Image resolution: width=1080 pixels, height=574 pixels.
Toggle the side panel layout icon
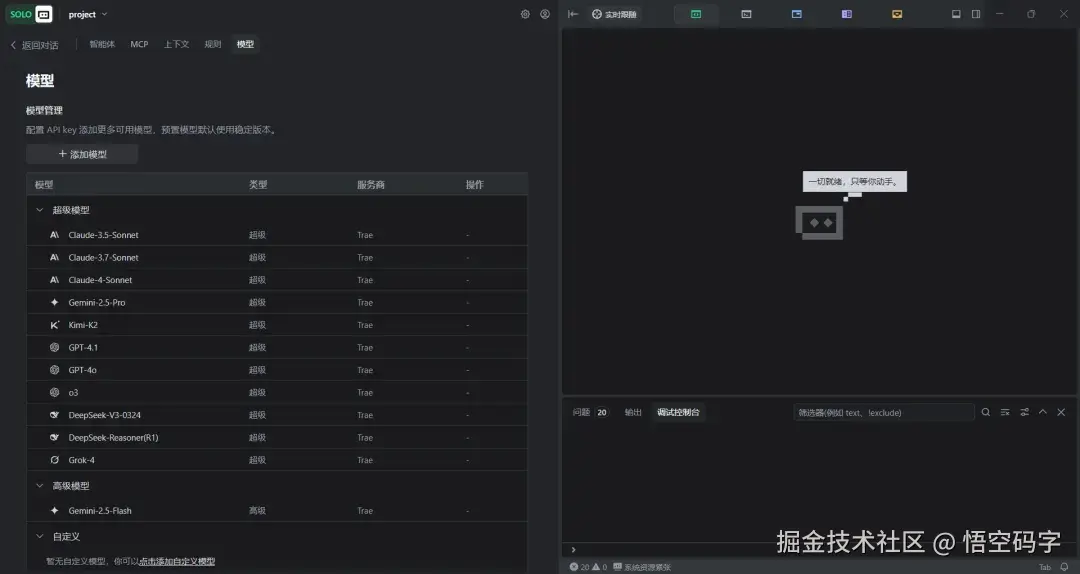pos(976,14)
